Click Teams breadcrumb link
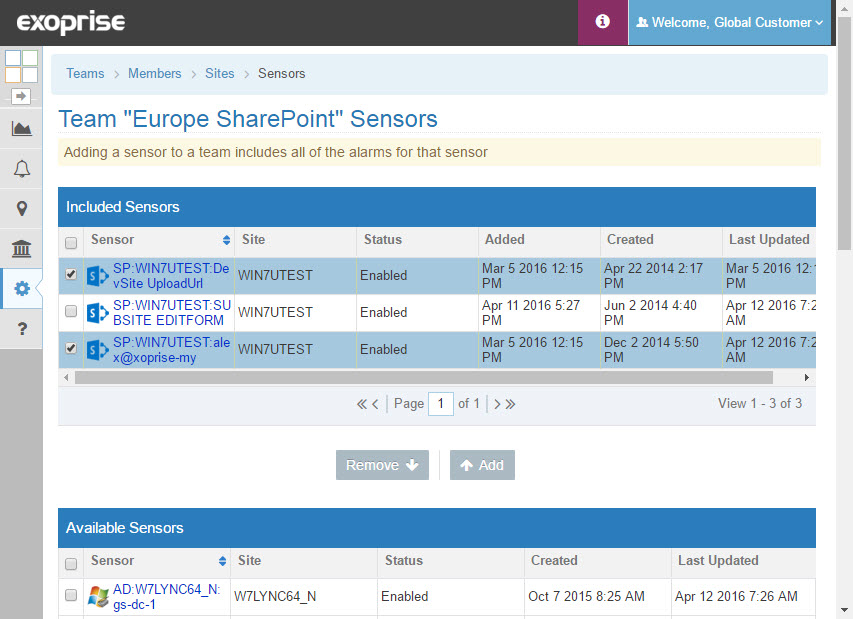This screenshot has width=853, height=619. point(85,73)
